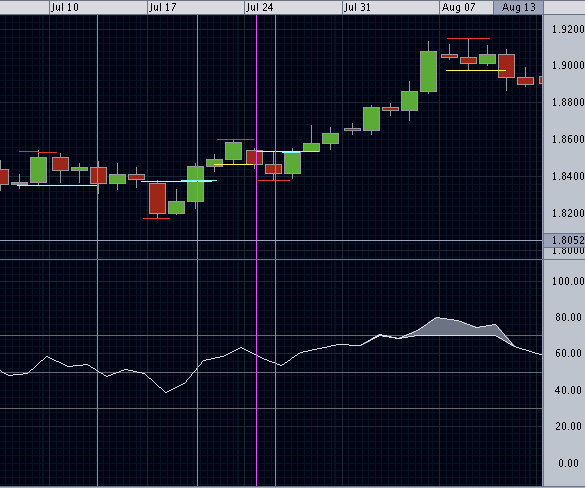Click the oscillator line's lowest dip near Jul 17

(166, 392)
